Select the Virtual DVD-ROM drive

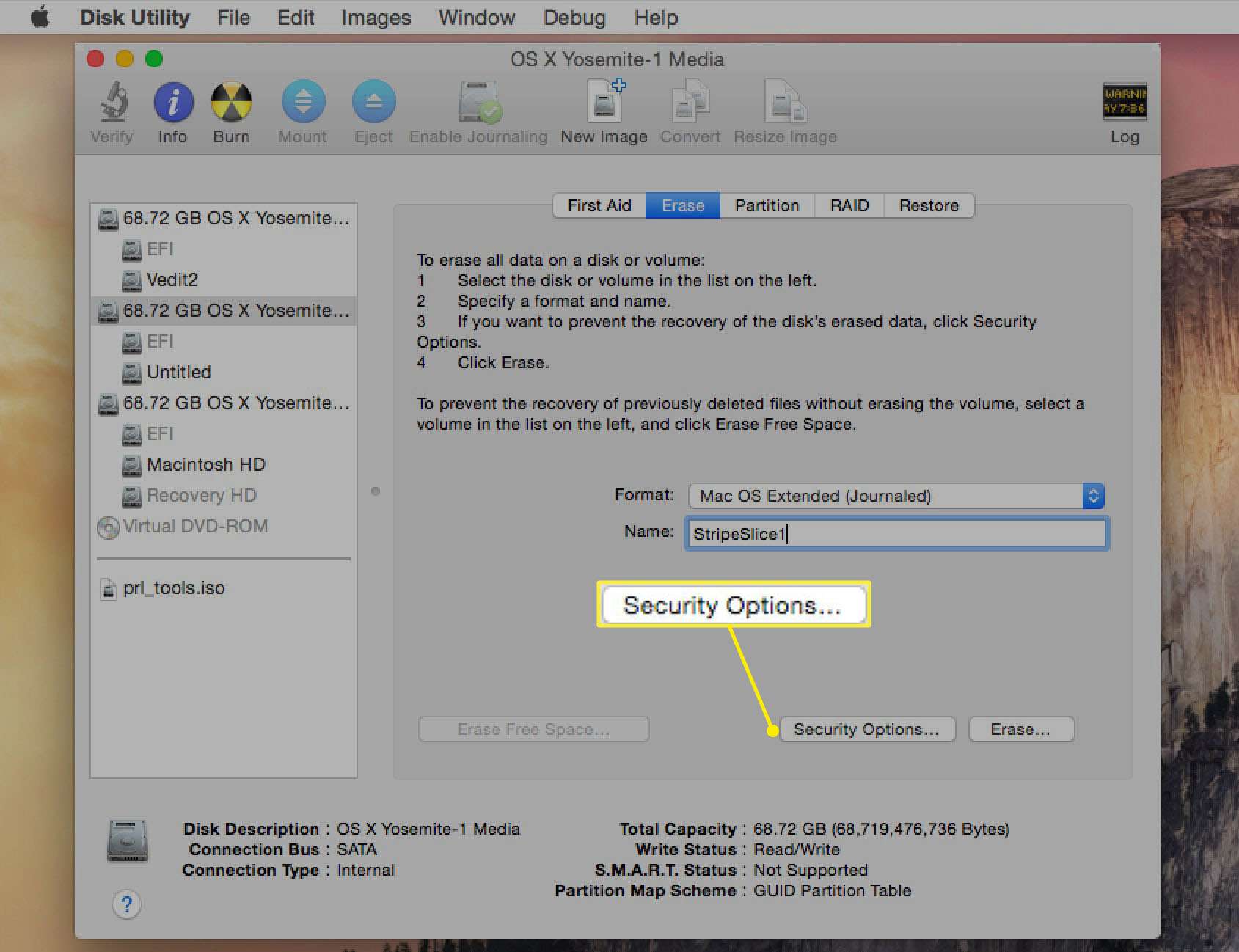[195, 526]
